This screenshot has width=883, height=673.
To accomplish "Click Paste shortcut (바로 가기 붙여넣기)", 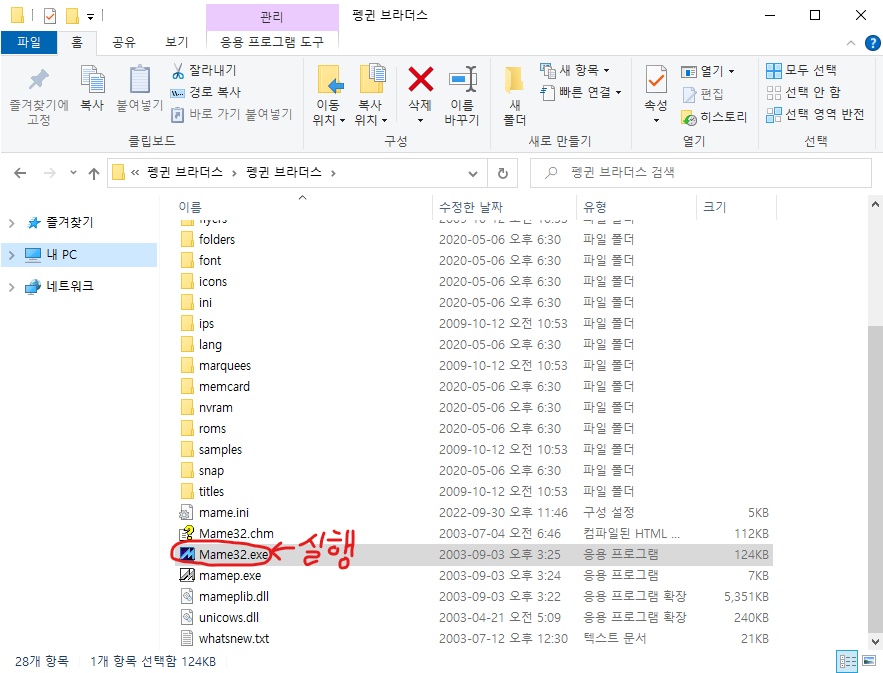I will [x=231, y=114].
